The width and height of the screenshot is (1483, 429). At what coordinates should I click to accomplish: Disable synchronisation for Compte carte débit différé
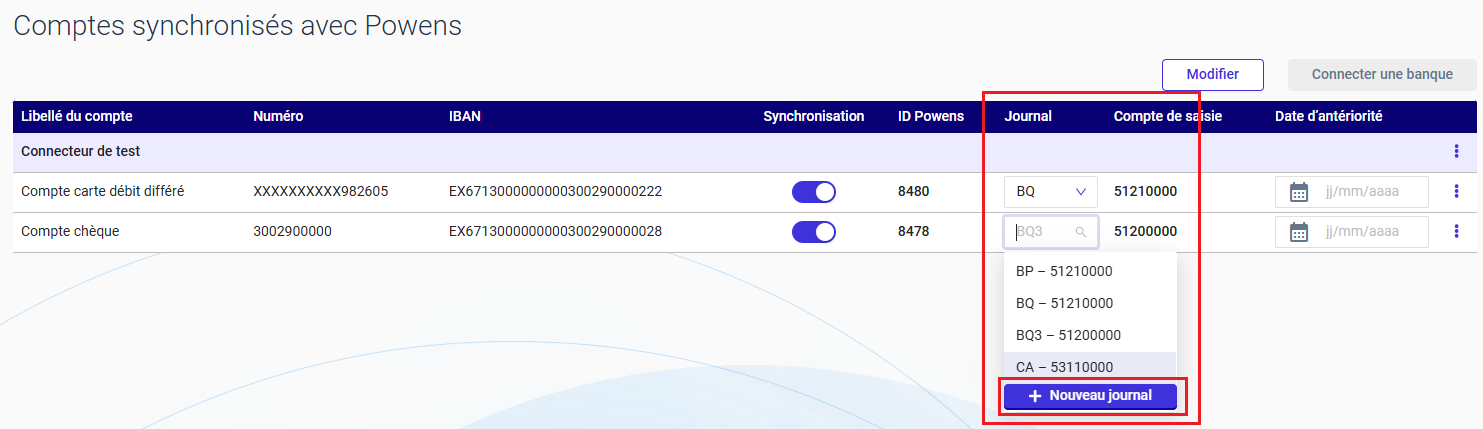coord(814,192)
